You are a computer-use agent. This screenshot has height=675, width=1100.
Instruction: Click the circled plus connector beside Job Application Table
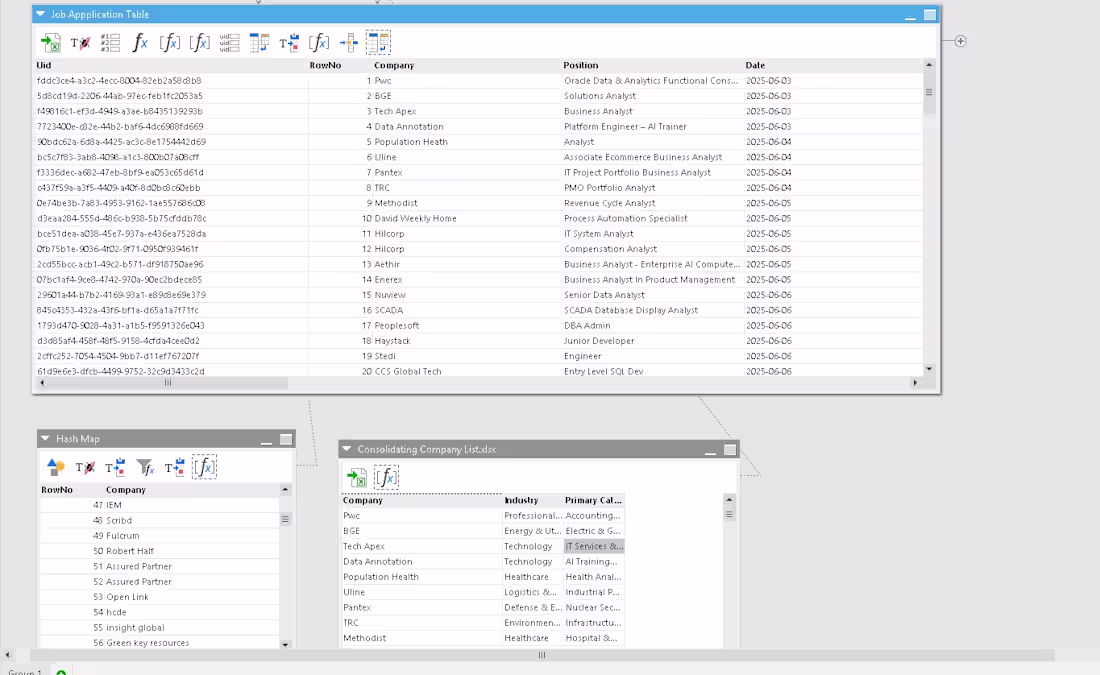[960, 41]
